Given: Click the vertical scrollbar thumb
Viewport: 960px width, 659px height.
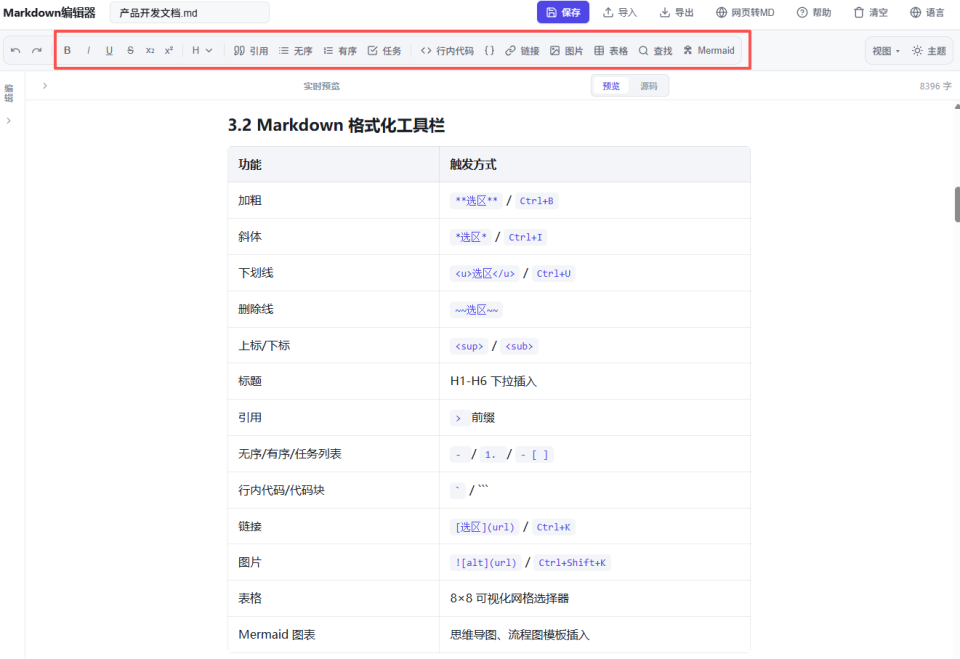Looking at the screenshot, I should (x=957, y=204).
